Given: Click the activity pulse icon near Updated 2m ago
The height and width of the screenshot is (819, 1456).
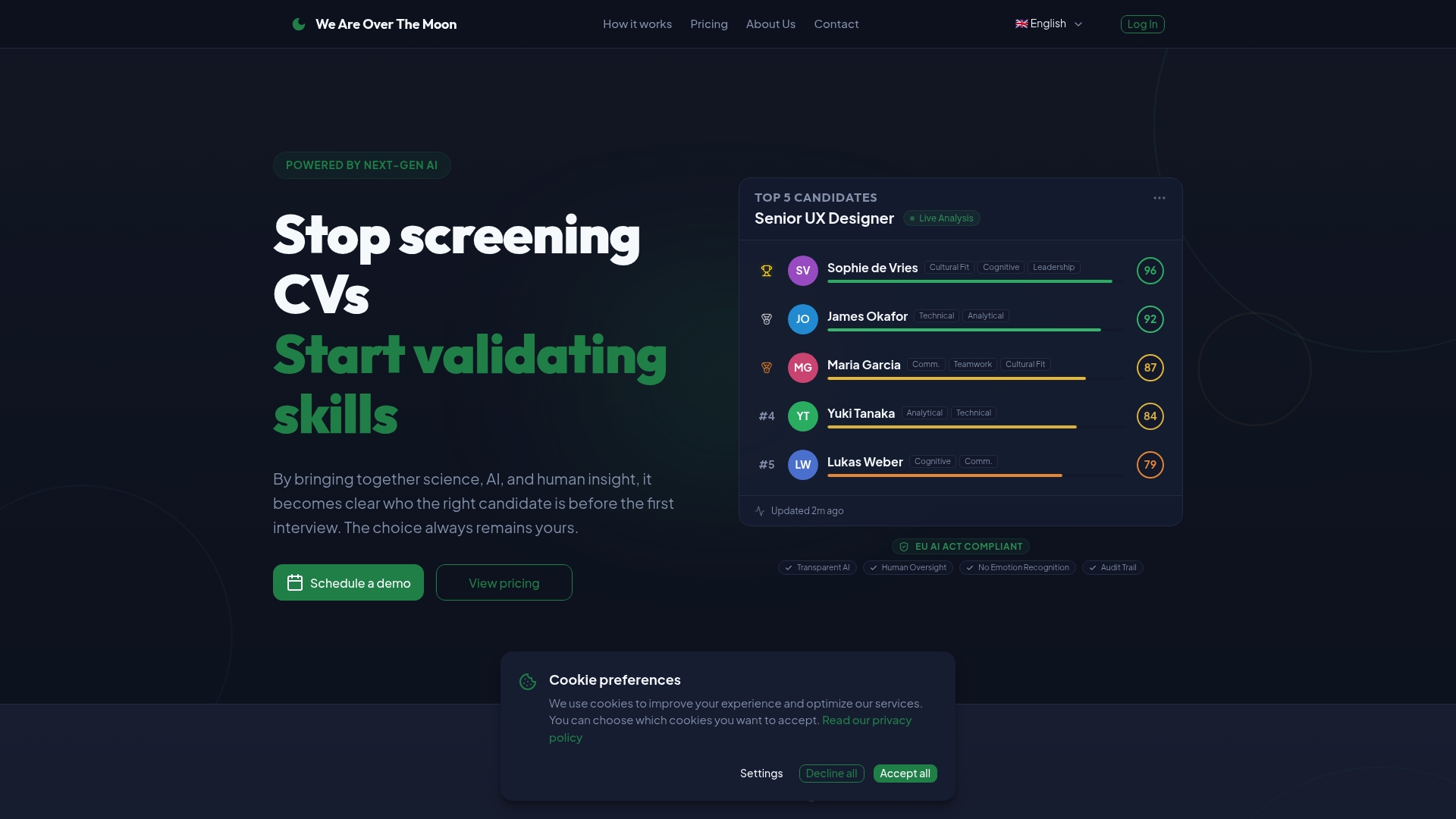Looking at the screenshot, I should (760, 510).
